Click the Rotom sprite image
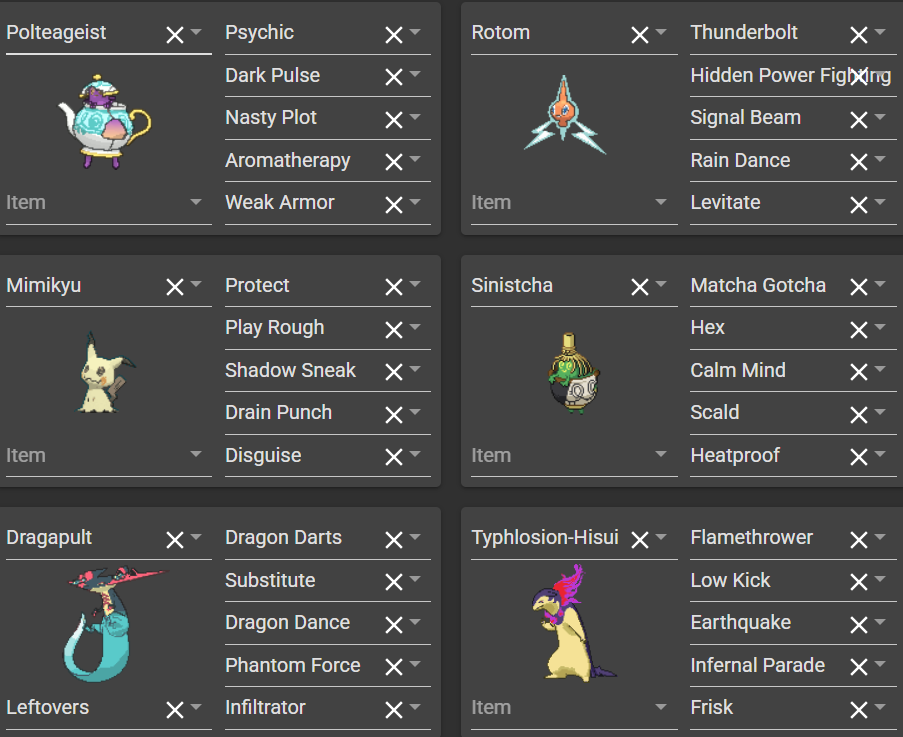 564,116
